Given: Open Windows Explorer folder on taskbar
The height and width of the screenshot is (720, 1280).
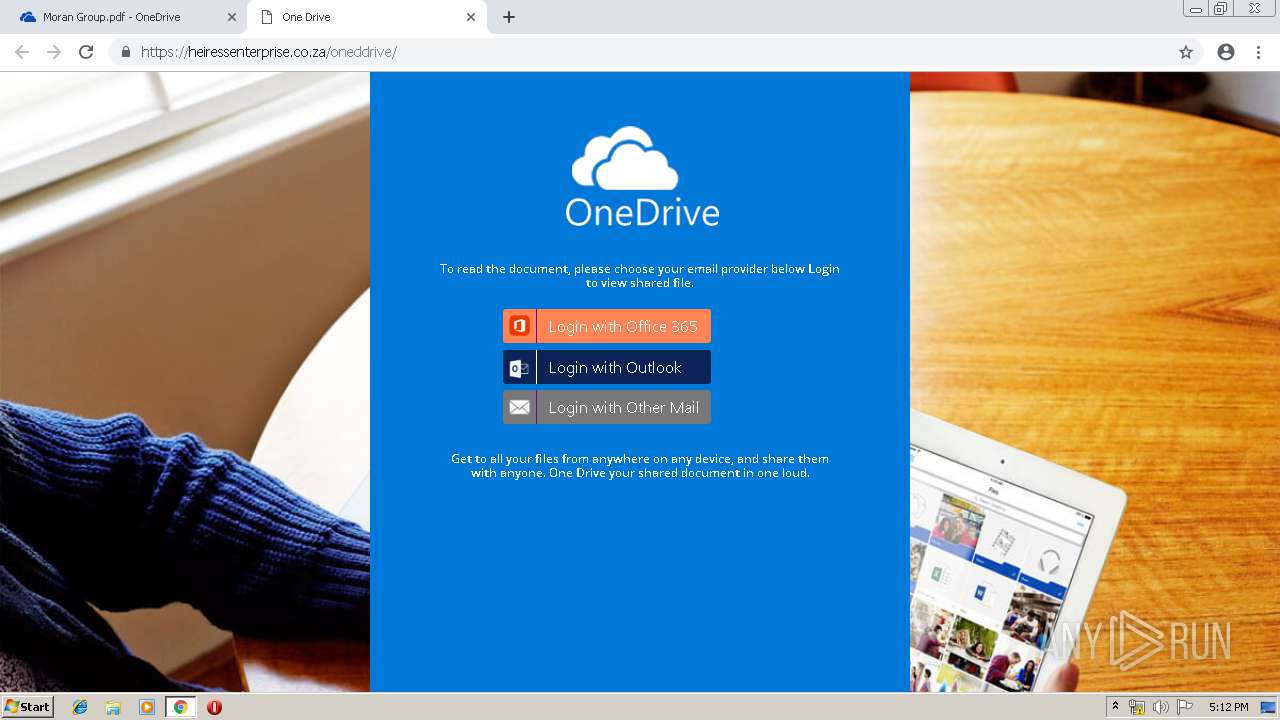Looking at the screenshot, I should click(113, 707).
